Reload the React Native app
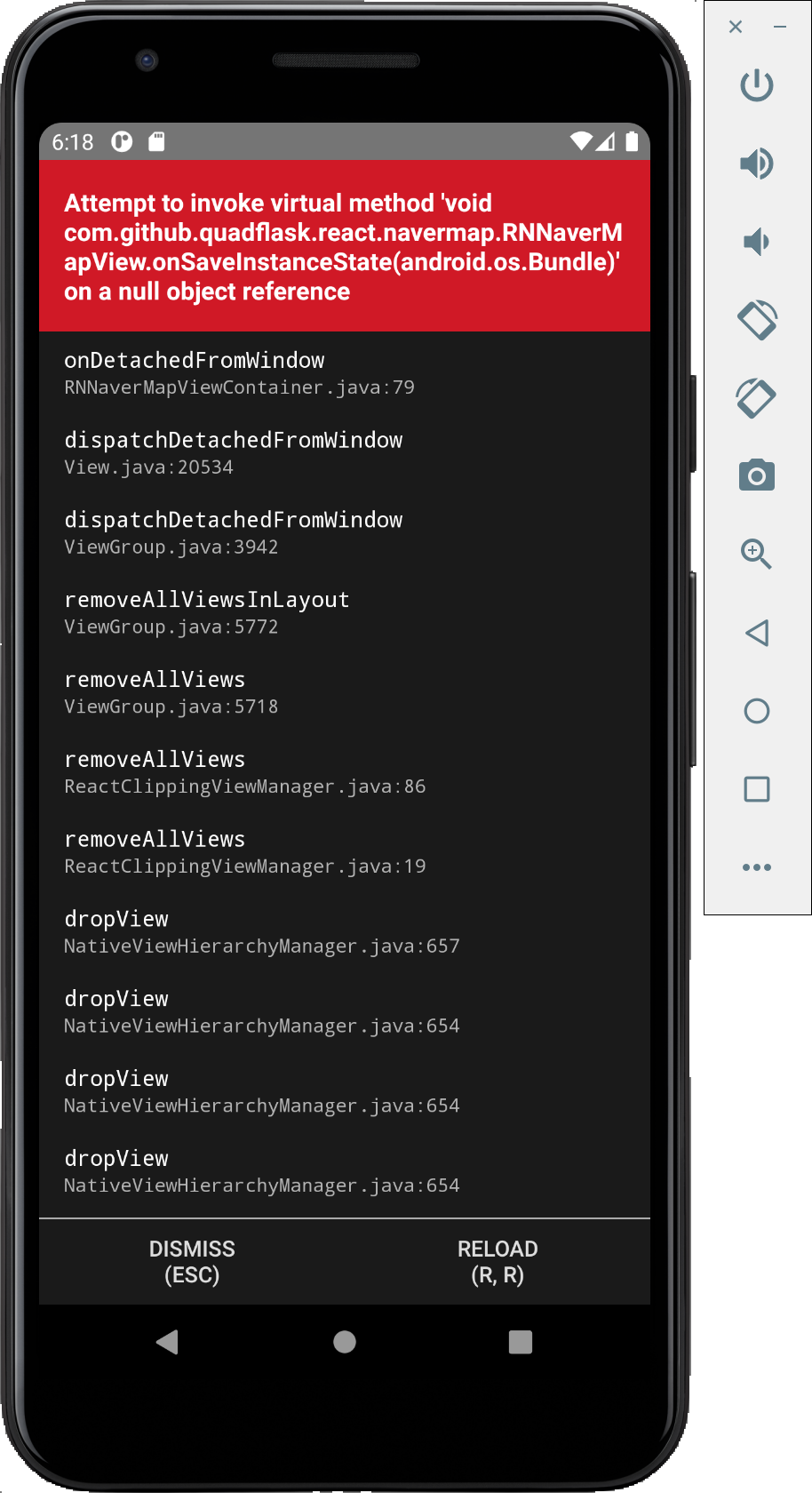This screenshot has width=812, height=1493. (498, 1260)
